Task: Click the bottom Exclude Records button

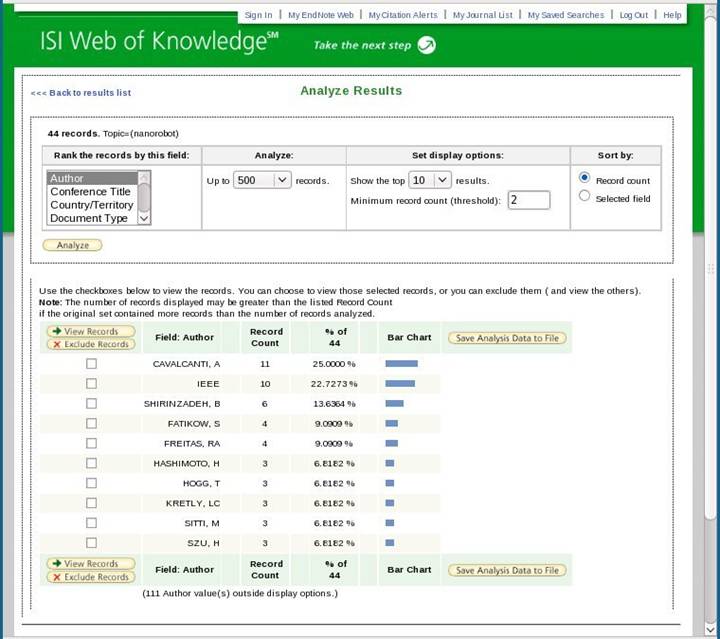Action: pyautogui.click(x=91, y=577)
